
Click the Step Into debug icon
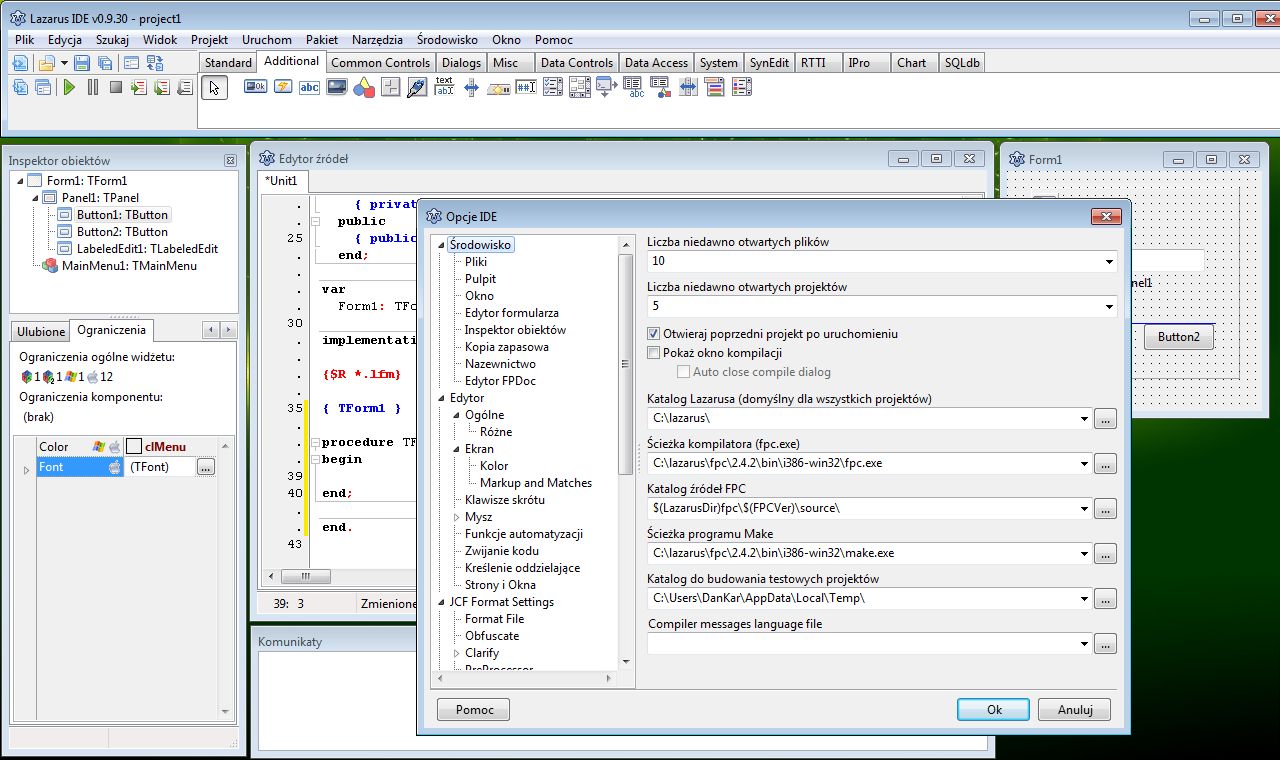pyautogui.click(x=139, y=87)
